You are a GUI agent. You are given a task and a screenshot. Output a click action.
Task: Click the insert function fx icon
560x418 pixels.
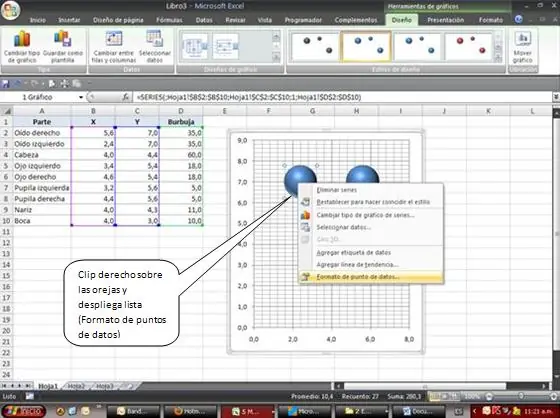[x=125, y=97]
